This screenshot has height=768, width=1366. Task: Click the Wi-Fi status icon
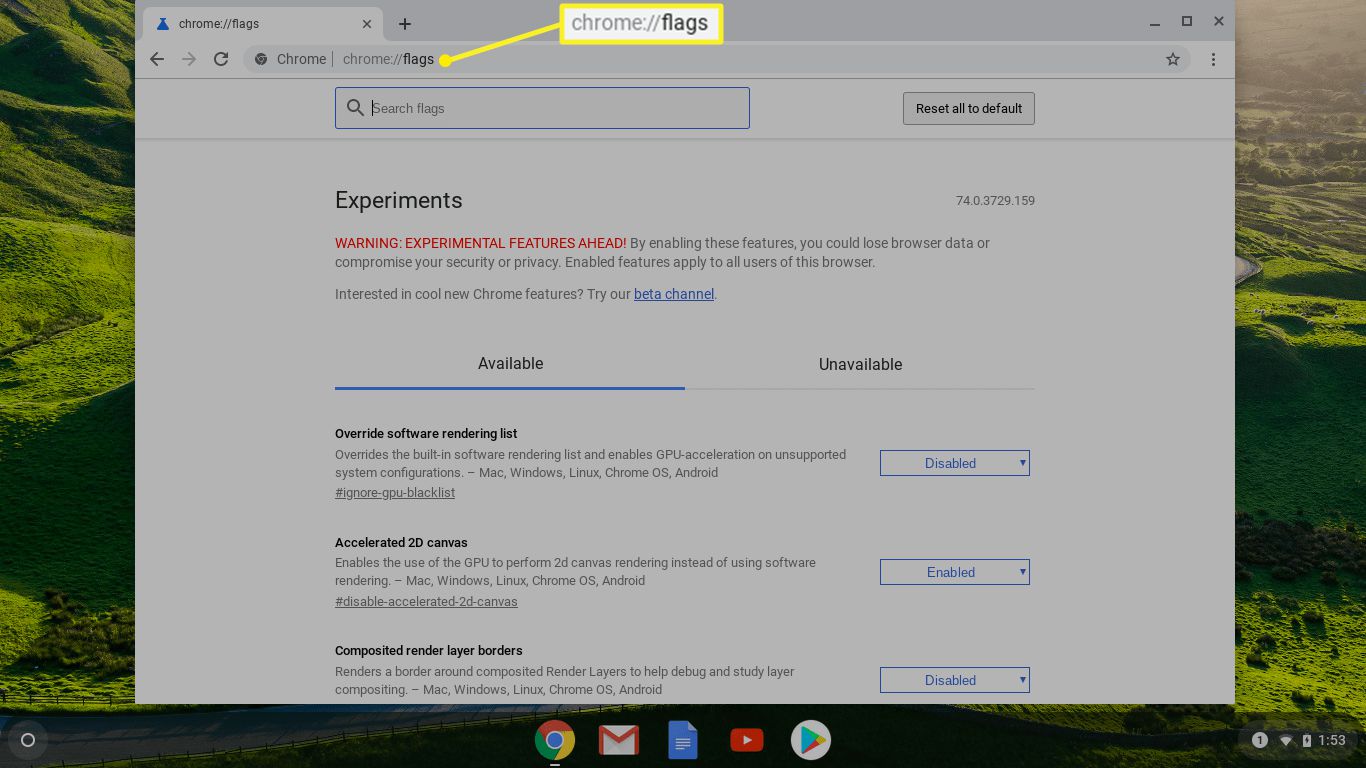coord(1286,741)
